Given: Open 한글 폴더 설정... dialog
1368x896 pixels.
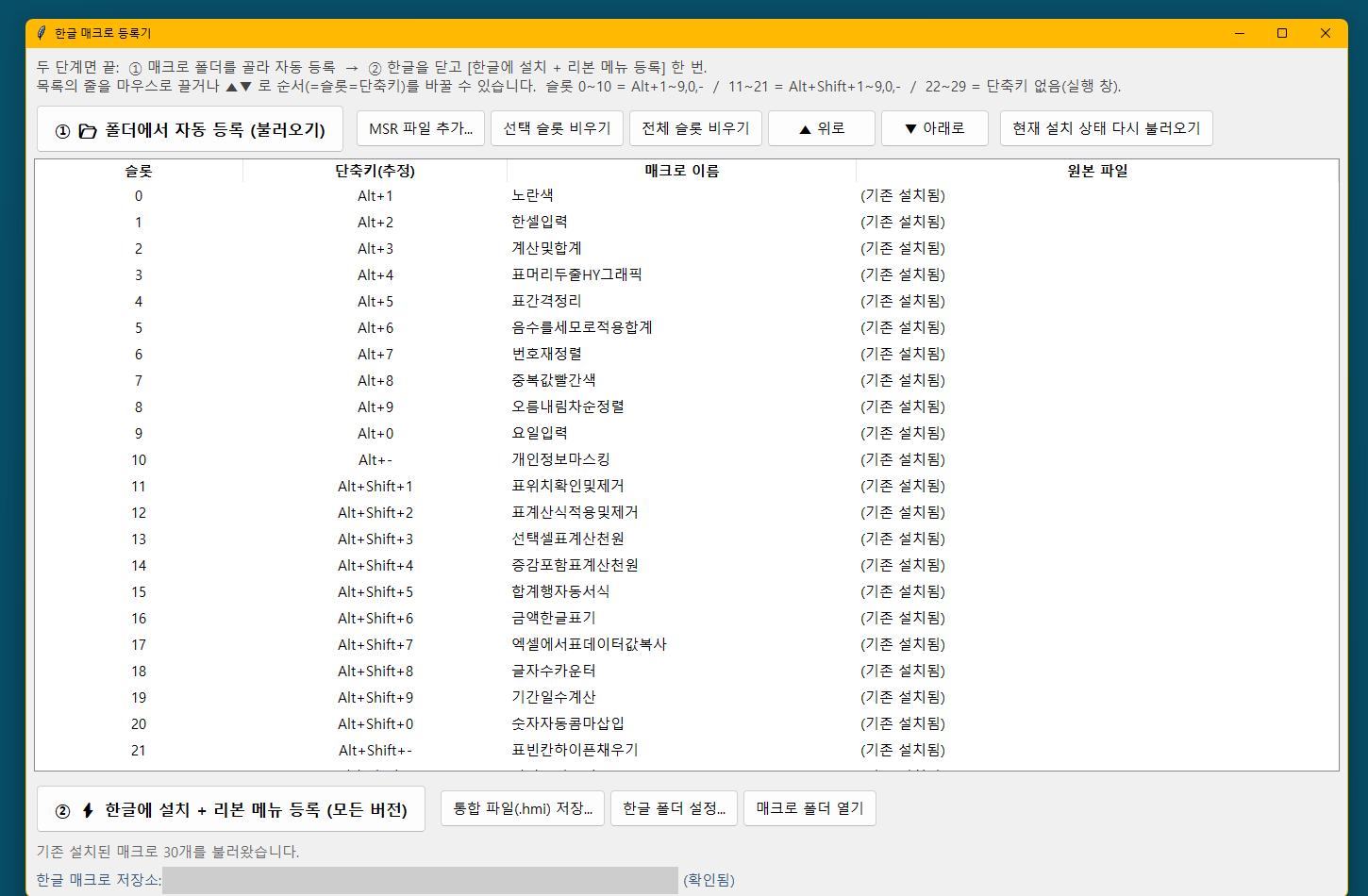Looking at the screenshot, I should [x=675, y=808].
